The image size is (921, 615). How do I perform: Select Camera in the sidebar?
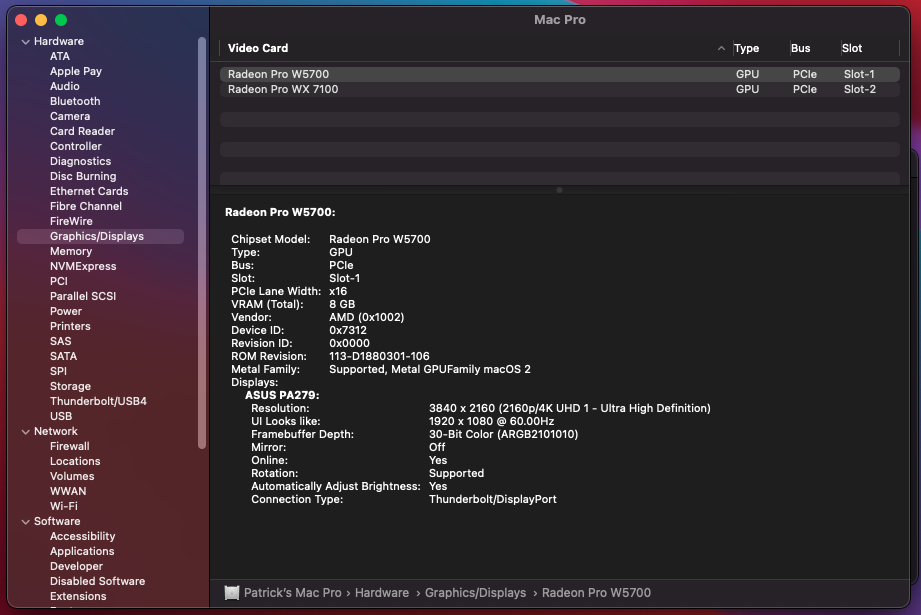click(x=70, y=116)
